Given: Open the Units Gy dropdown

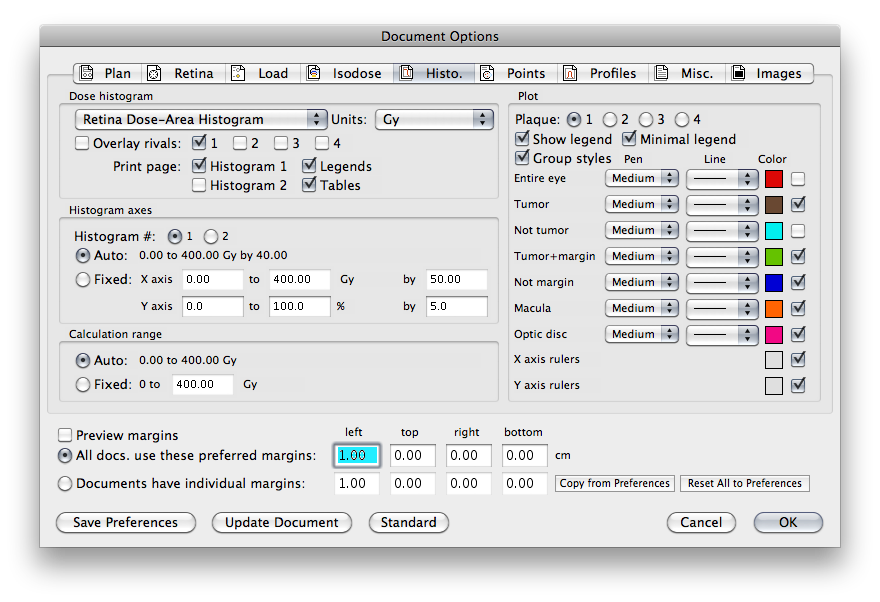Looking at the screenshot, I should coord(434,119).
